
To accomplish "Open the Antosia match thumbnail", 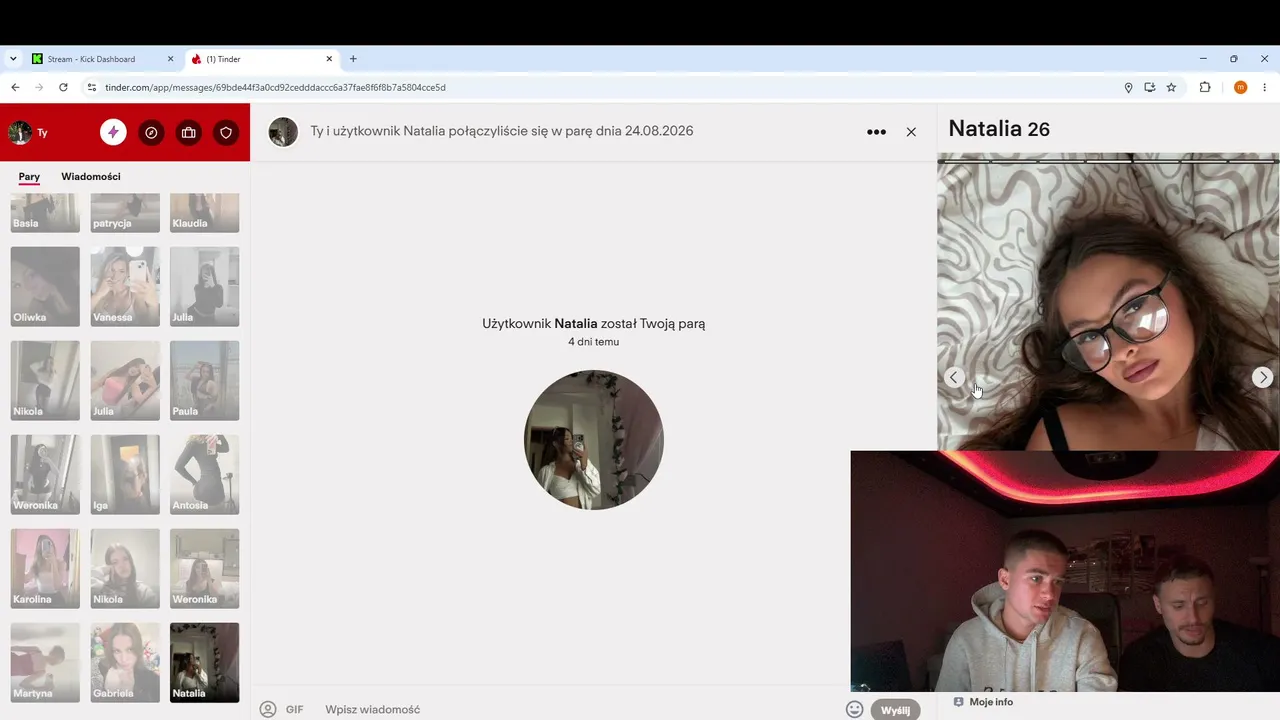I will click(205, 475).
